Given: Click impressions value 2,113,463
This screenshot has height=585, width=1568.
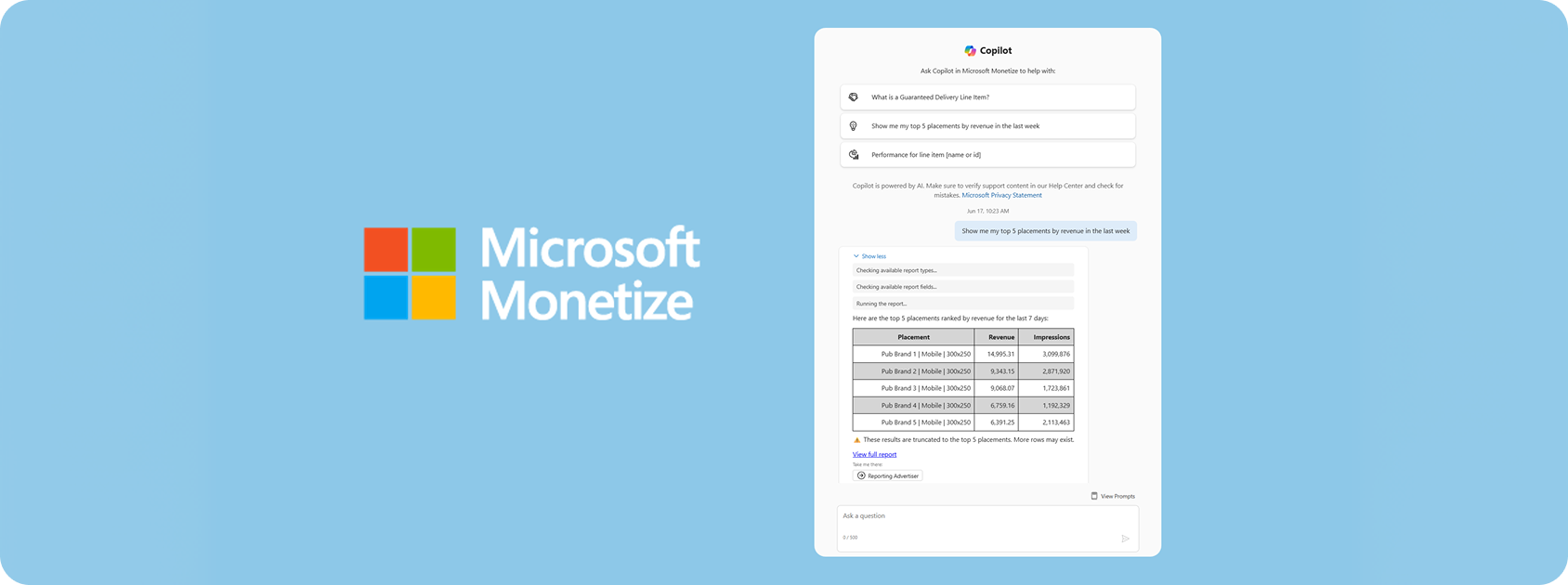Looking at the screenshot, I should 1056,422.
